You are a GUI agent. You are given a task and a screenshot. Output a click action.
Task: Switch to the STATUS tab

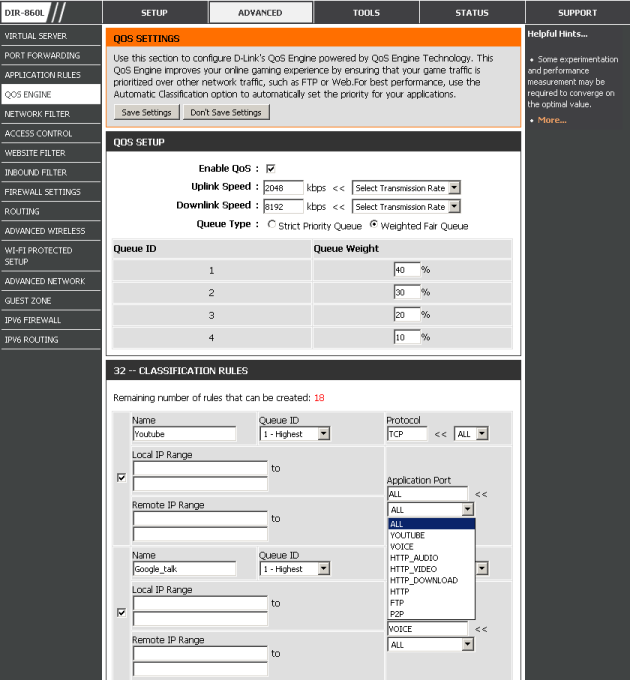[x=472, y=12]
